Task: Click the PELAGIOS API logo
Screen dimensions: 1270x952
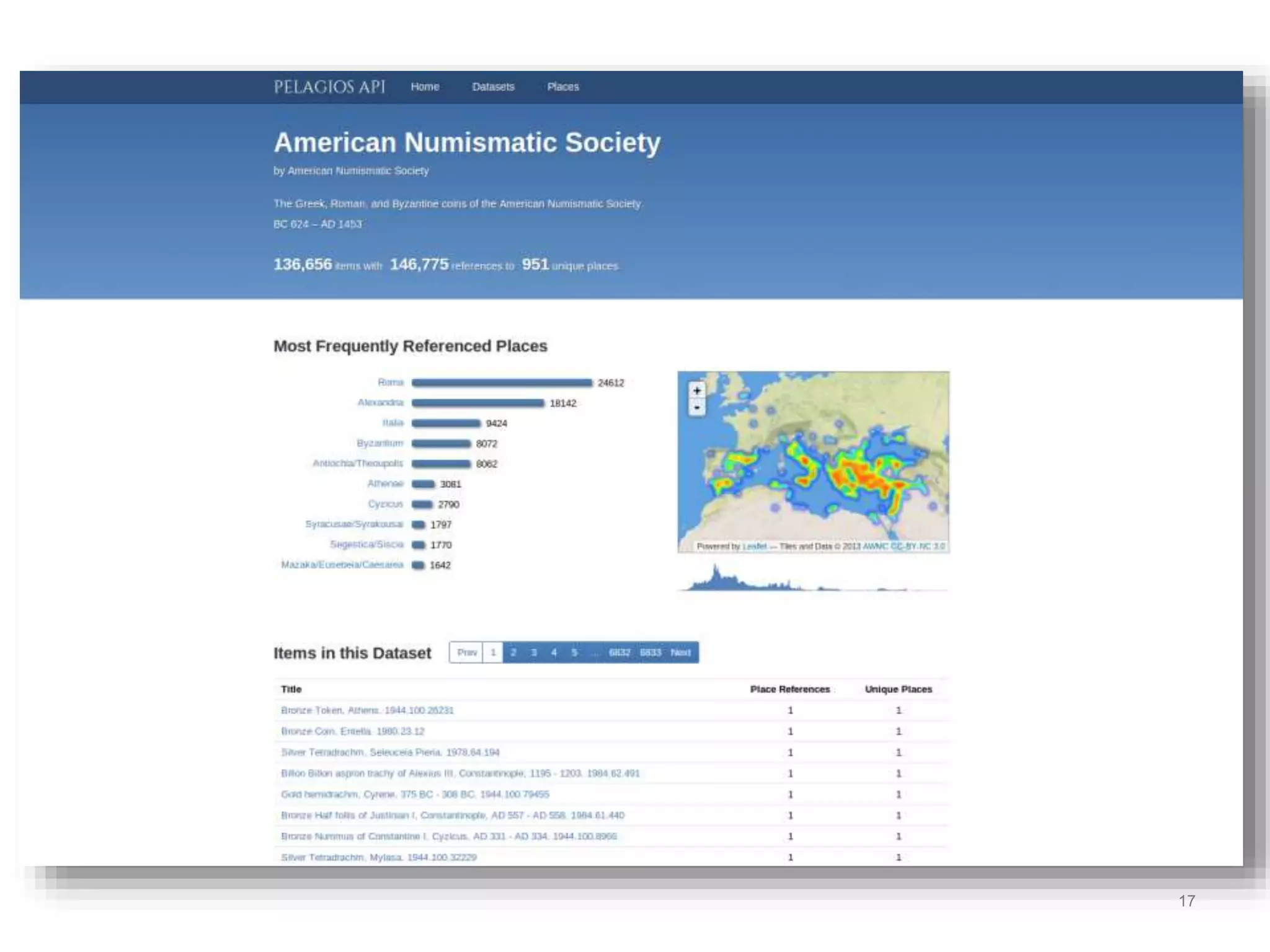Action: click(329, 87)
